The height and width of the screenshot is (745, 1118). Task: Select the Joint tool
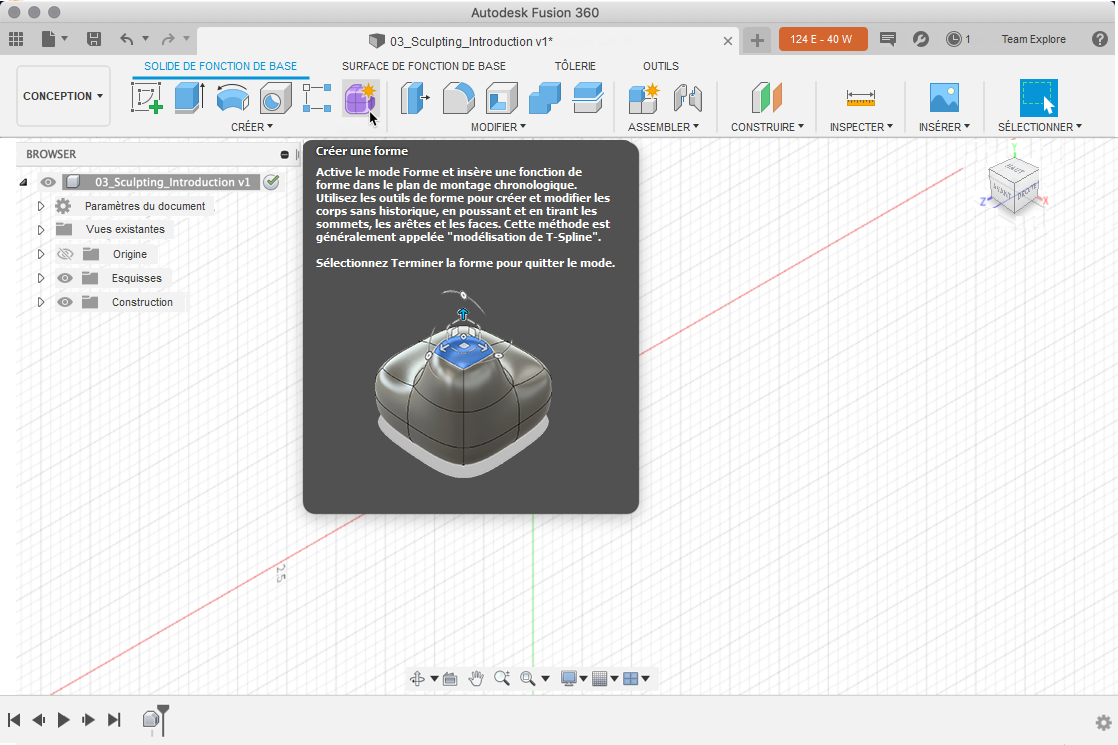pyautogui.click(x=688, y=98)
